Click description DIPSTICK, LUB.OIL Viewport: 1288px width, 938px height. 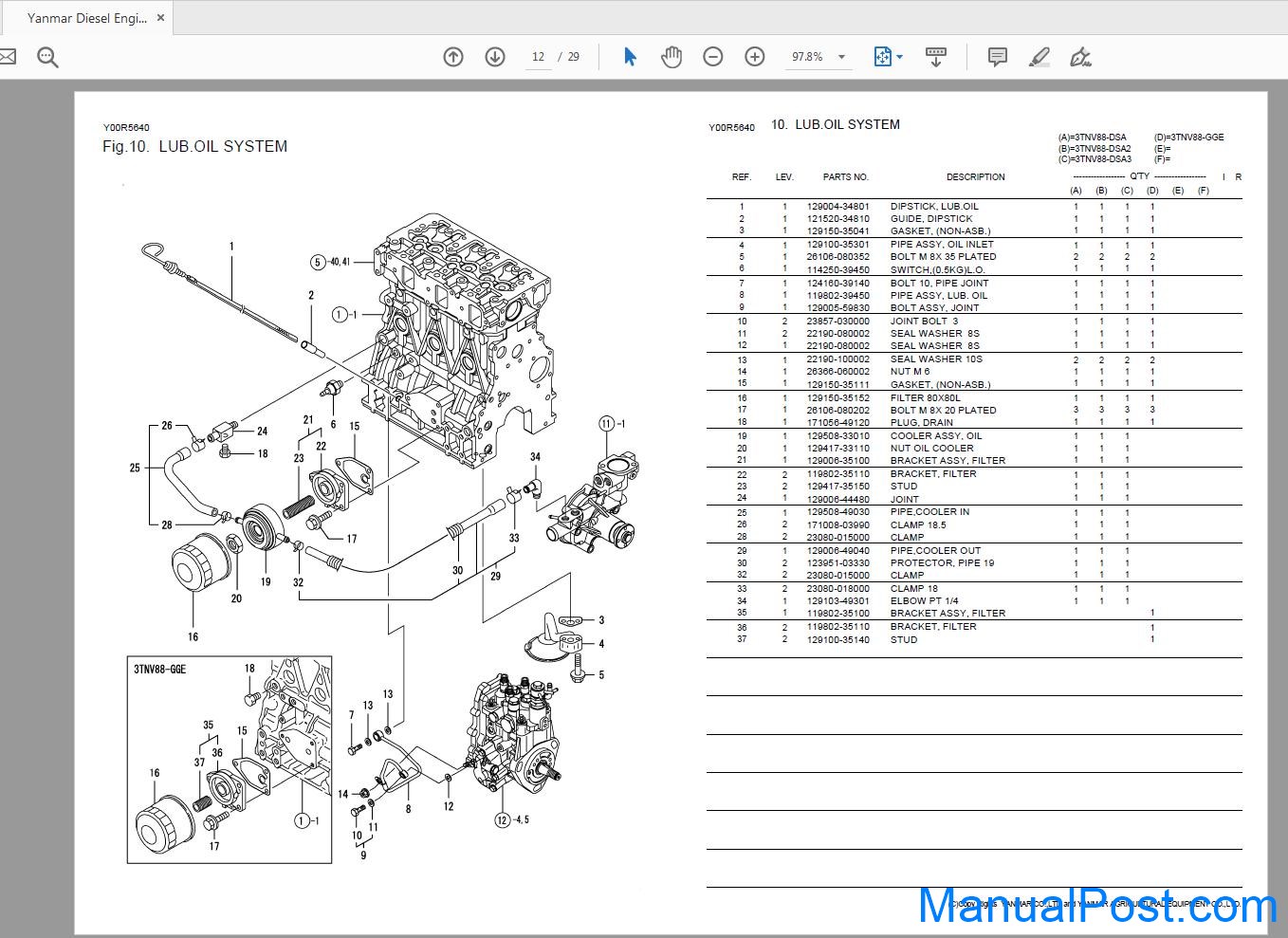click(x=934, y=206)
